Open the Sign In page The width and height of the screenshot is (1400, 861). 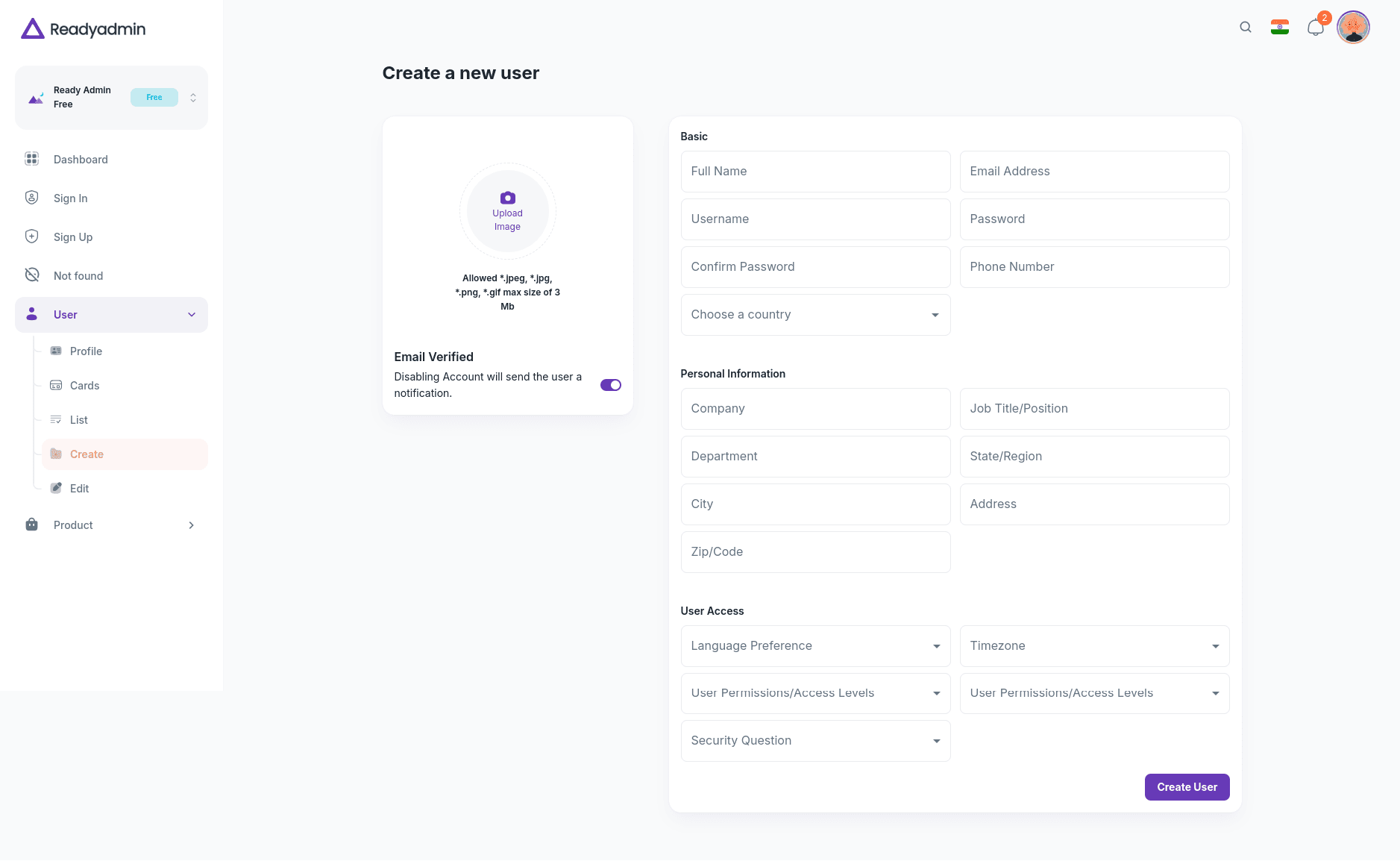(x=70, y=198)
